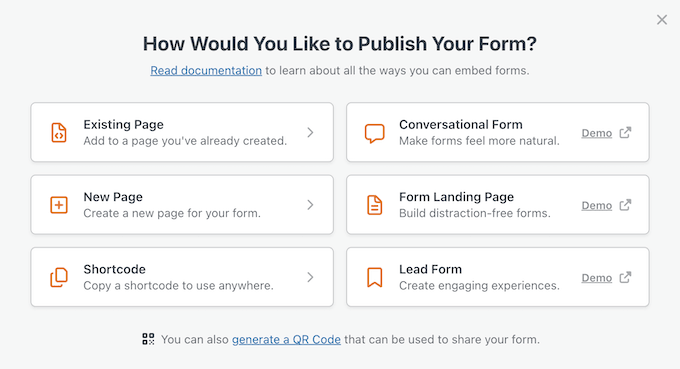
Task: Expand the New Page option chevron
Action: click(x=310, y=205)
